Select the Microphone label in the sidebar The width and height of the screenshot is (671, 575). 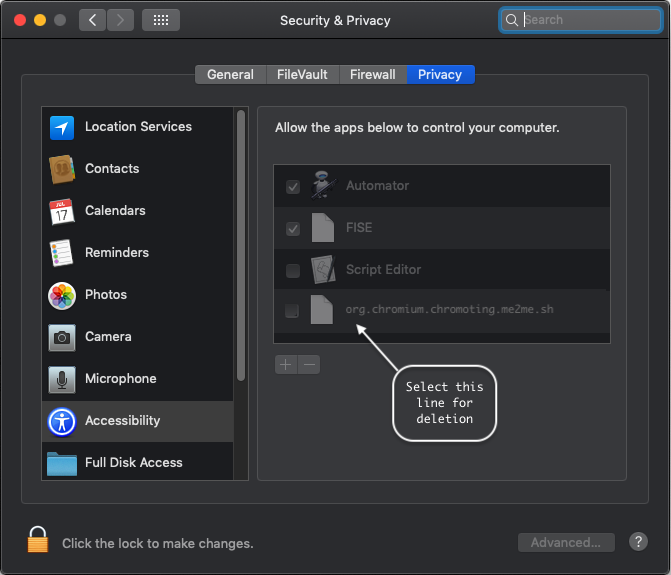121,379
